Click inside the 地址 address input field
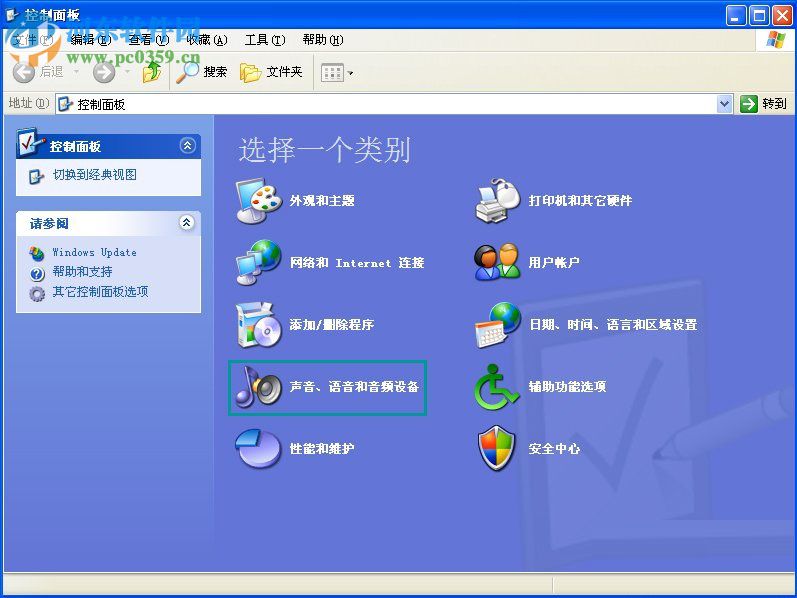The image size is (797, 598). (393, 104)
